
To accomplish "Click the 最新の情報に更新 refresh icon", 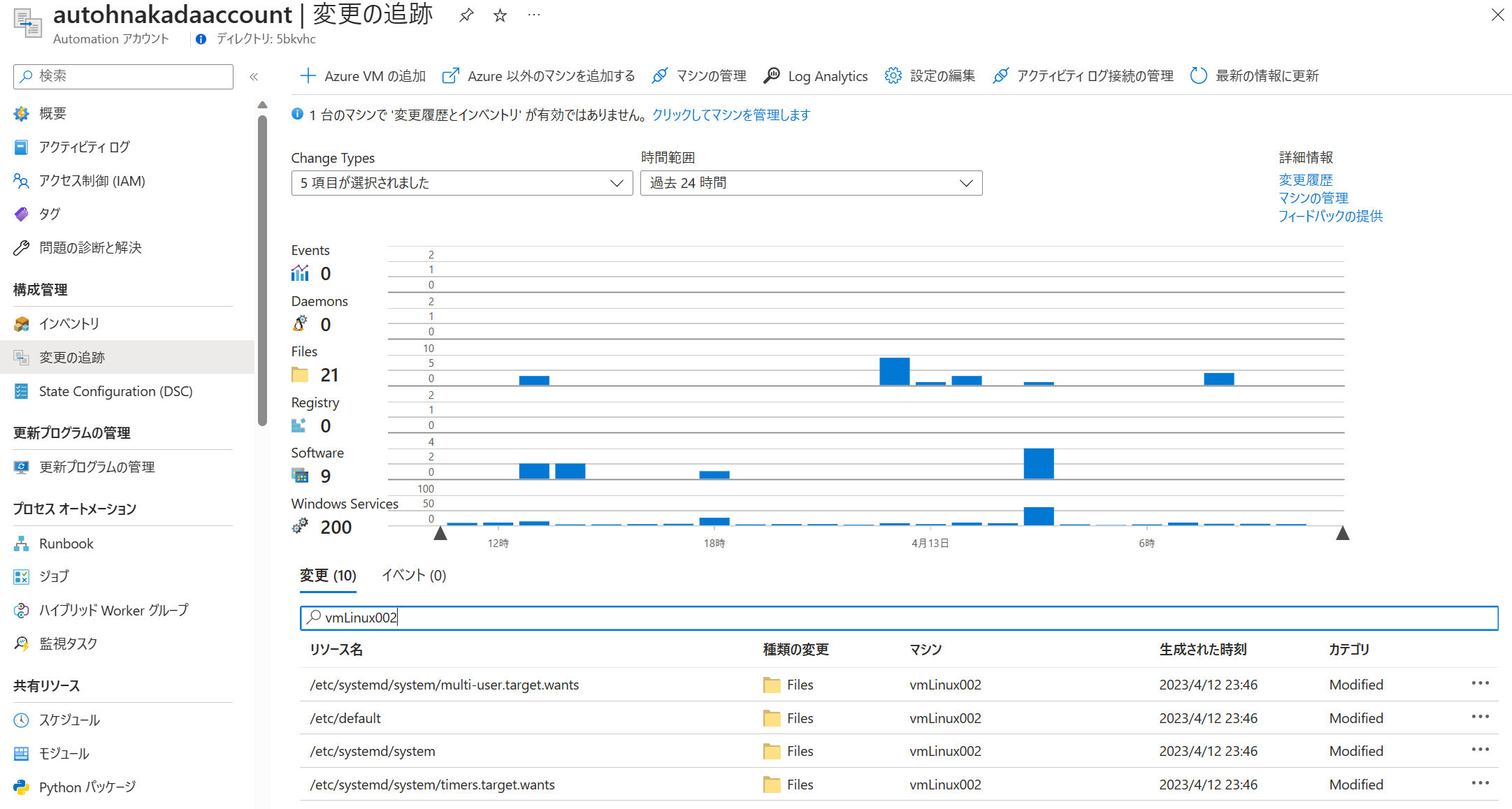I will point(1198,75).
